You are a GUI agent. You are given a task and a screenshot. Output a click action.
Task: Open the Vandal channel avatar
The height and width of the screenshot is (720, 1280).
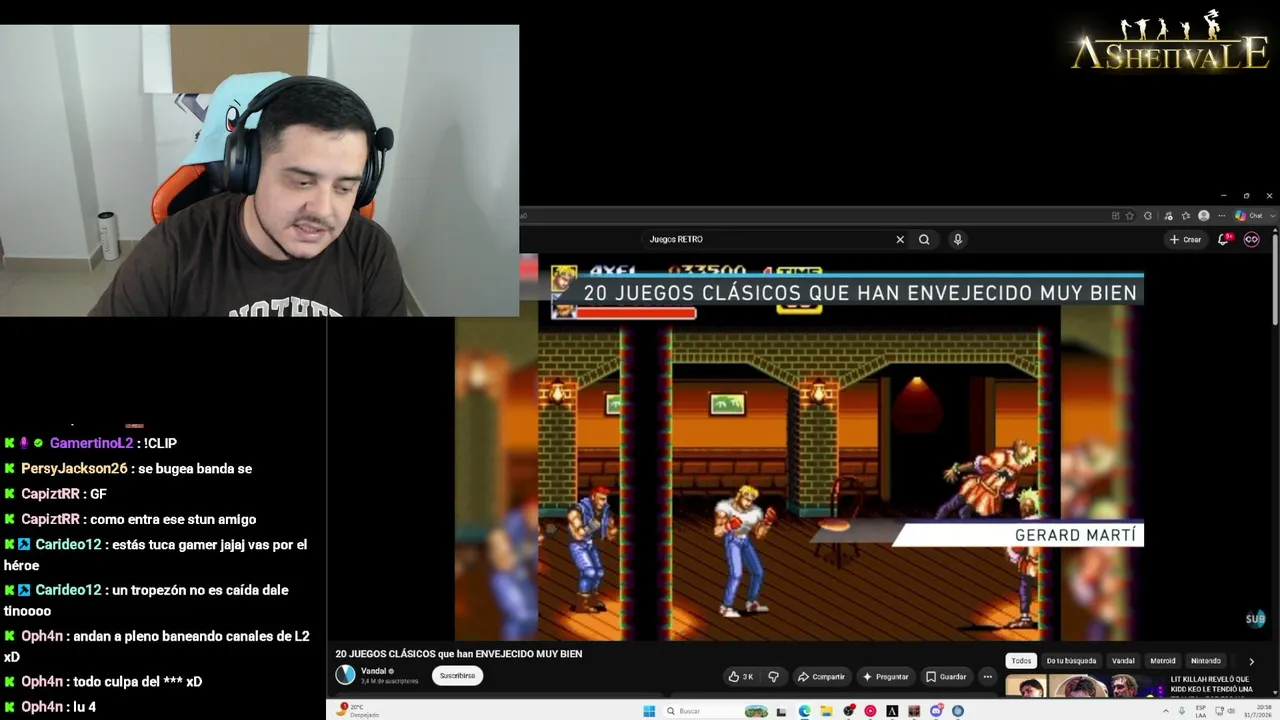click(x=345, y=675)
